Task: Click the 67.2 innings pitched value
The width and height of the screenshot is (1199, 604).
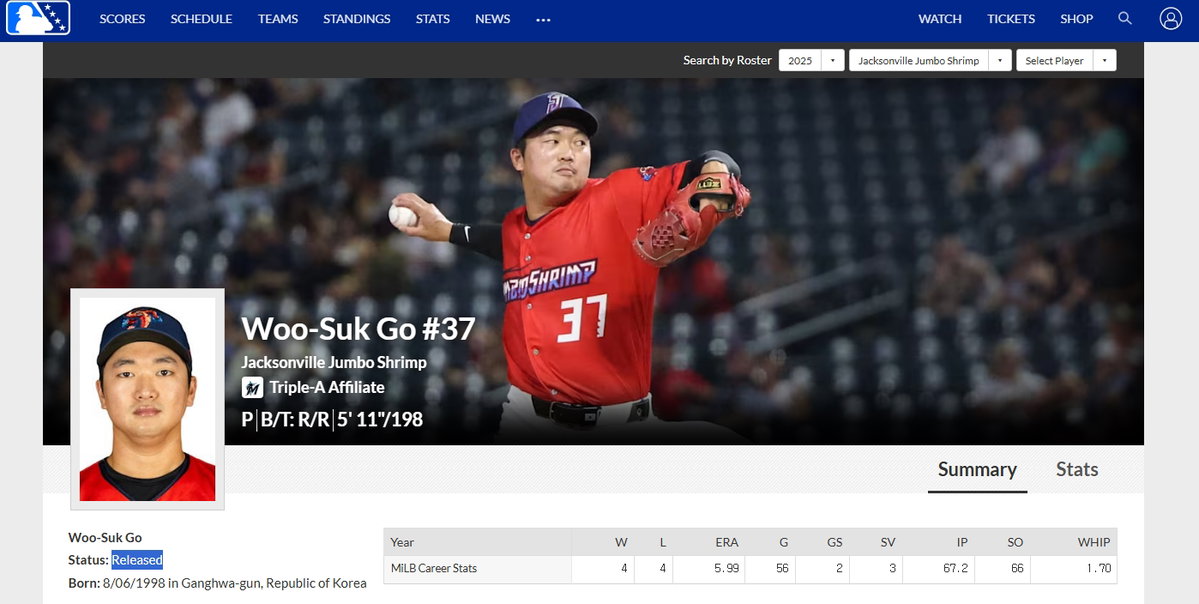Action: pyautogui.click(x=955, y=569)
